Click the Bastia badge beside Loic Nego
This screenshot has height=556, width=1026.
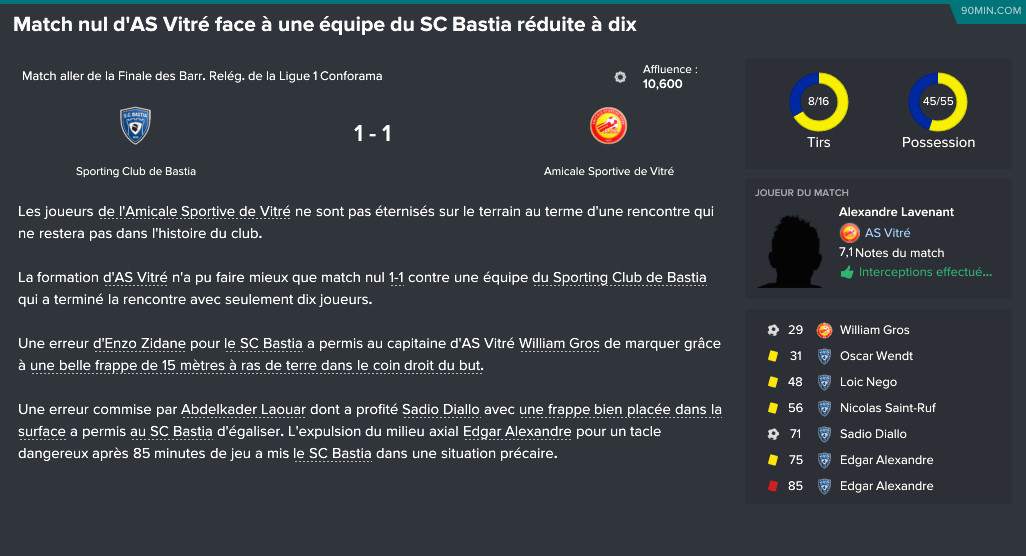(824, 382)
